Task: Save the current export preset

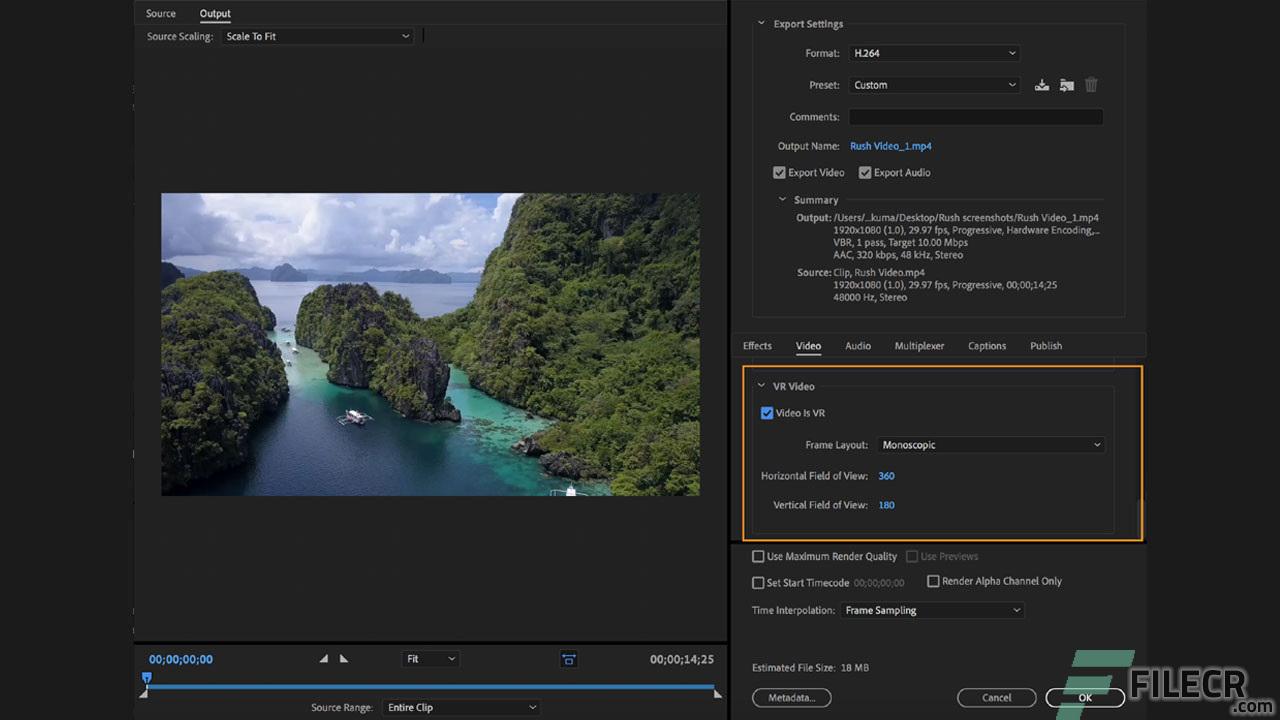Action: coord(1041,85)
